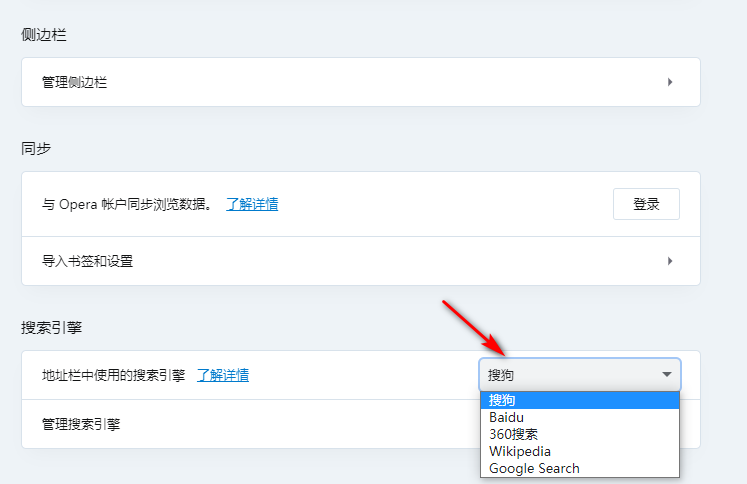The image size is (747, 484).
Task: Open 管理搜索引擎 row
Action: 251,424
